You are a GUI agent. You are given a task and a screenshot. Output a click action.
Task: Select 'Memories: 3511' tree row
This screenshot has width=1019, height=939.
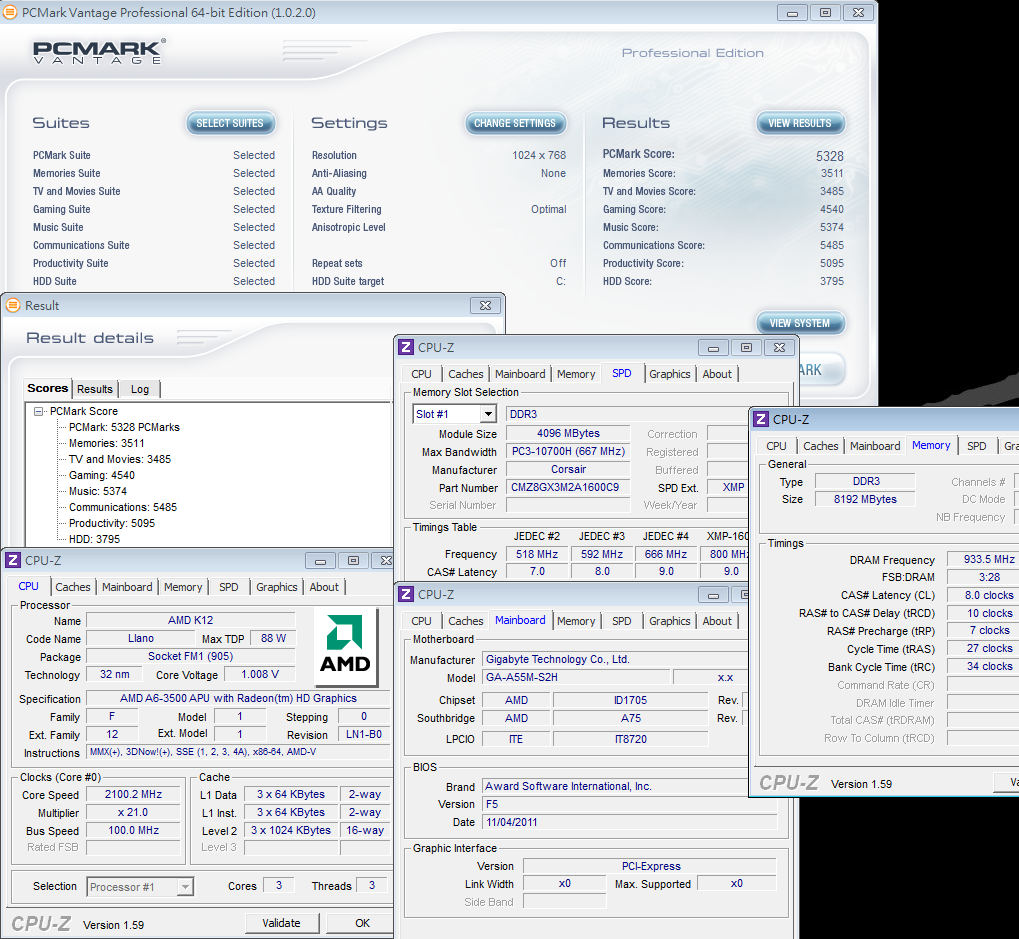[x=107, y=443]
